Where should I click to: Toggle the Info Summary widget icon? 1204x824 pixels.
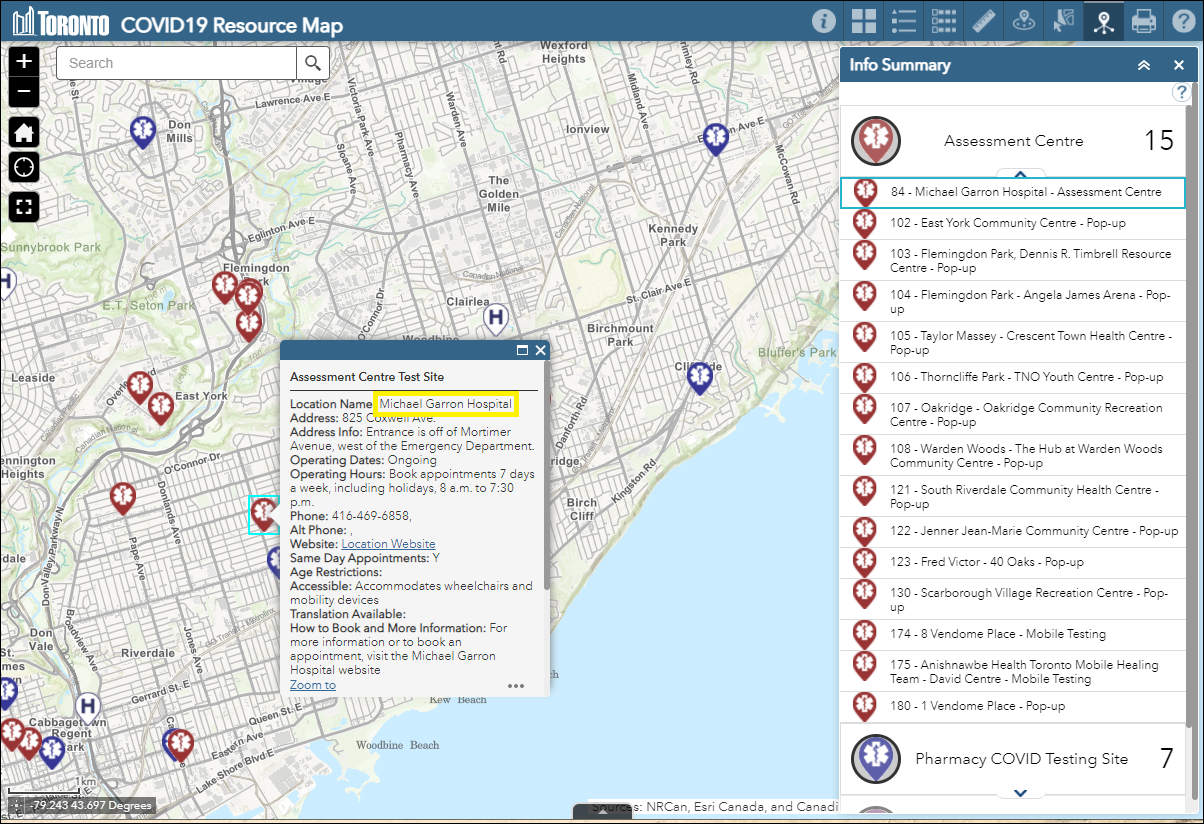[x=1103, y=21]
